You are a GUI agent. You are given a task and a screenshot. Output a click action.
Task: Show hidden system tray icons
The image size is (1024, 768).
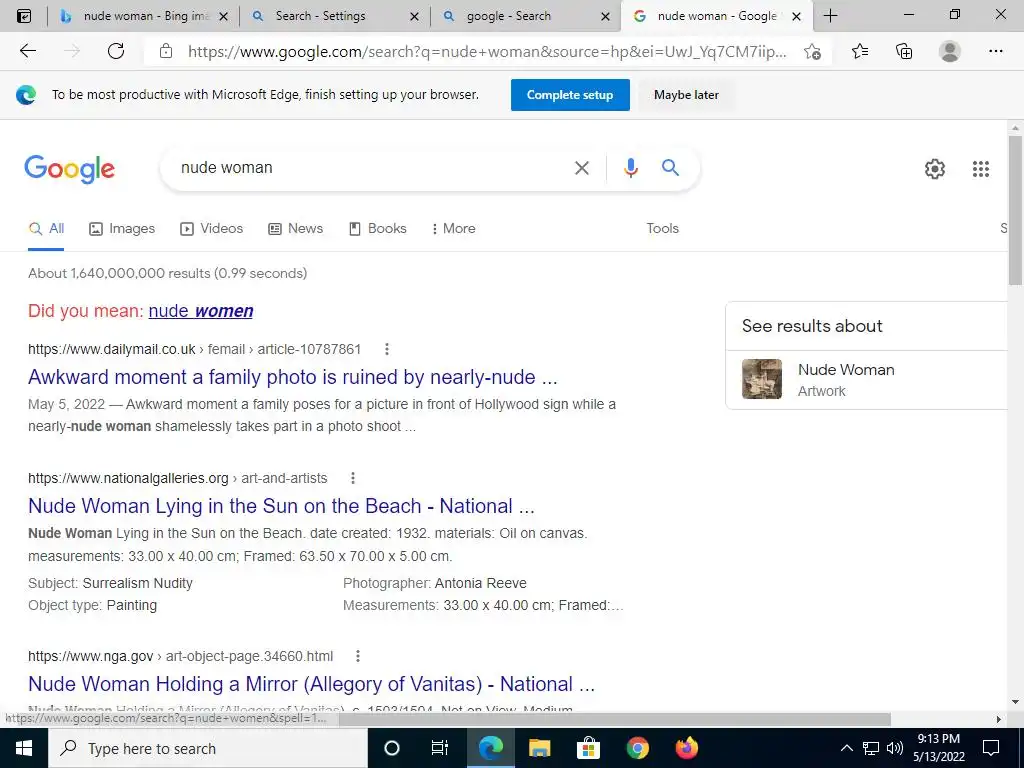846,748
